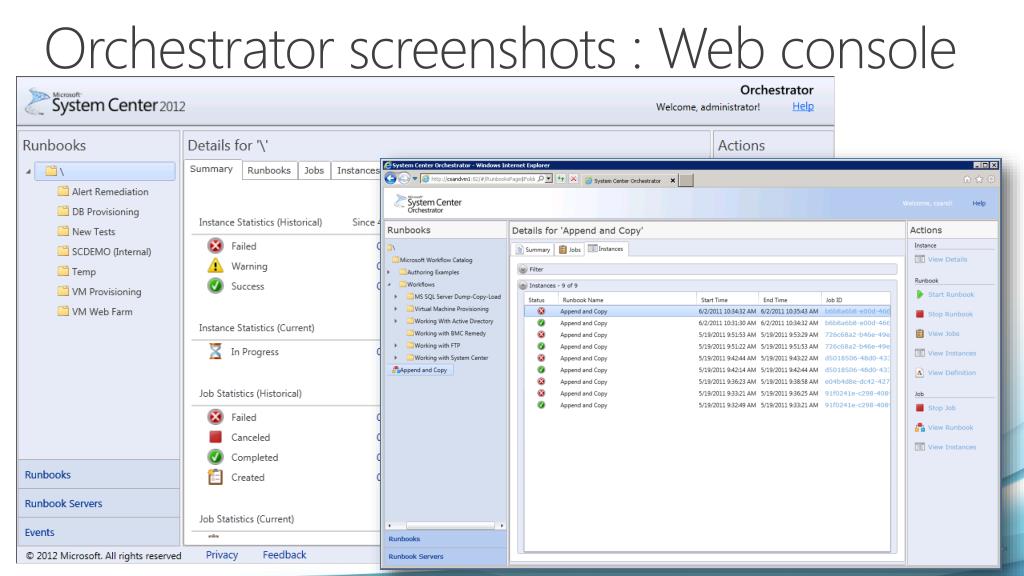The width and height of the screenshot is (1024, 576).
Task: Open the IE address bar dropdown arrow
Action: pos(549,179)
